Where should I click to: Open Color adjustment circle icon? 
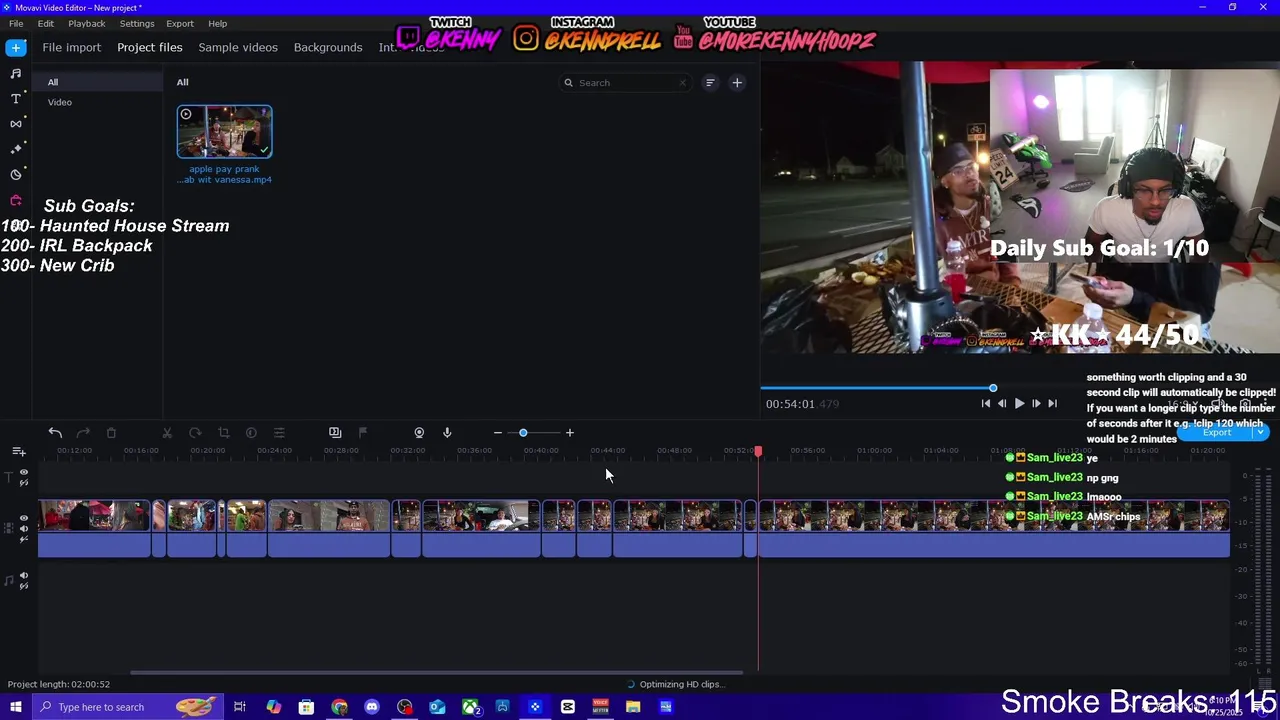(251, 433)
